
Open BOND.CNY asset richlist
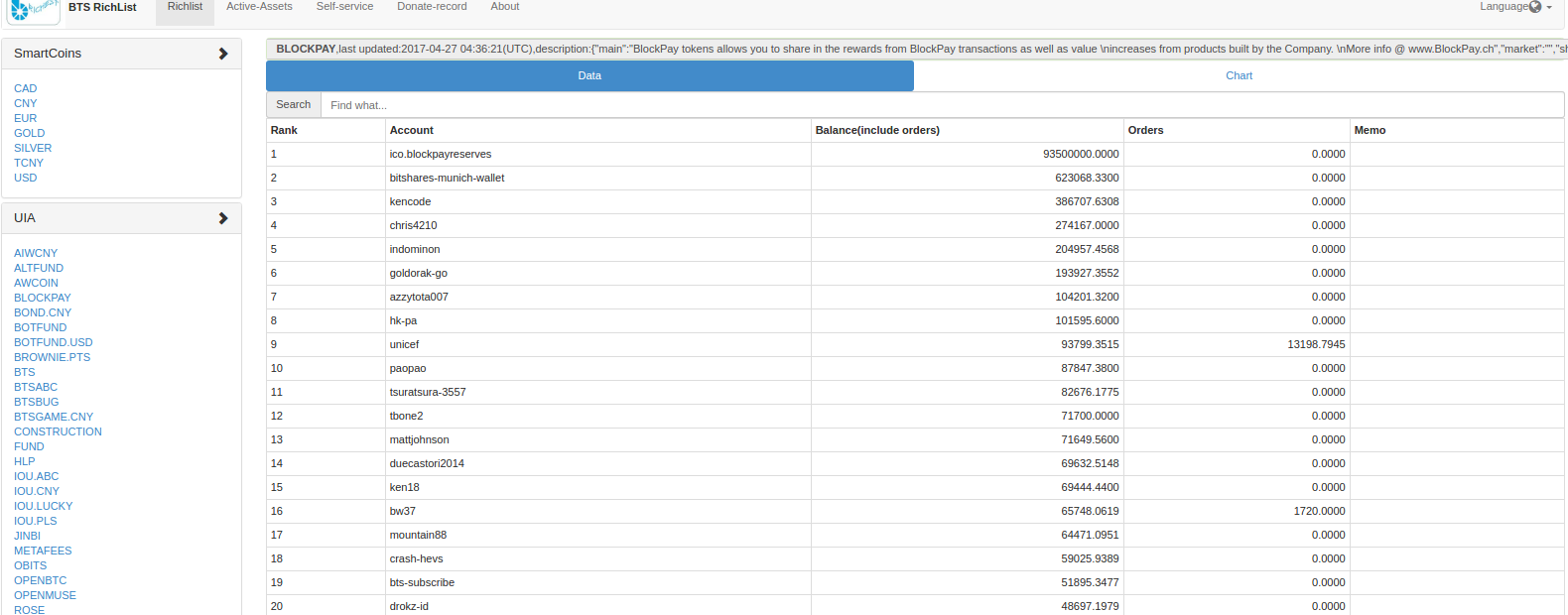tap(43, 312)
